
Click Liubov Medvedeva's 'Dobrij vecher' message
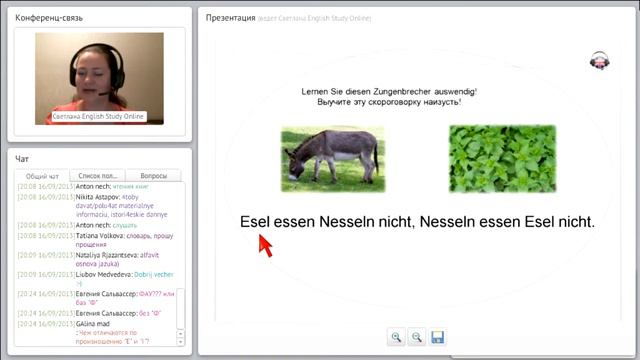click(96, 279)
